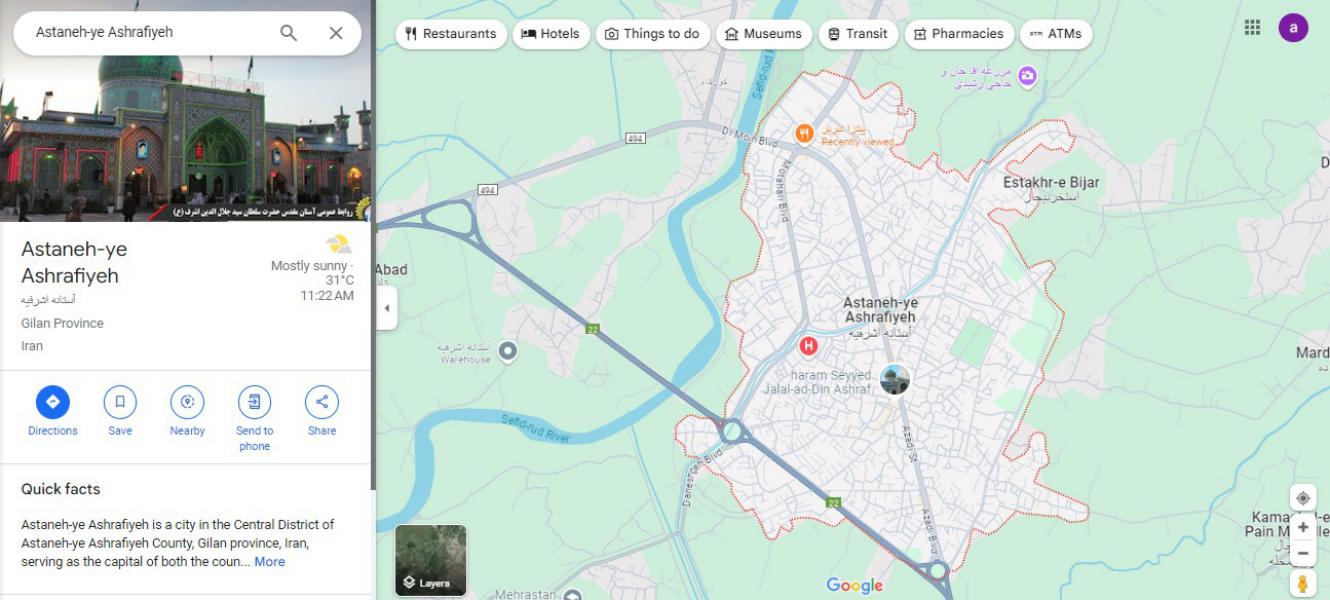The image size is (1330, 600).
Task: Click Send to phone icon
Action: 254,402
